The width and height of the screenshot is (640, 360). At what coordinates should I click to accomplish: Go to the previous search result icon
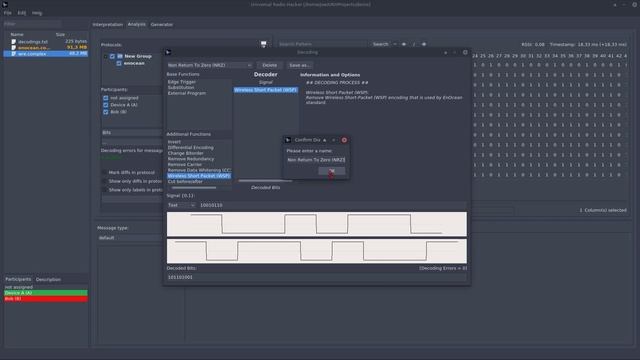(404, 44)
